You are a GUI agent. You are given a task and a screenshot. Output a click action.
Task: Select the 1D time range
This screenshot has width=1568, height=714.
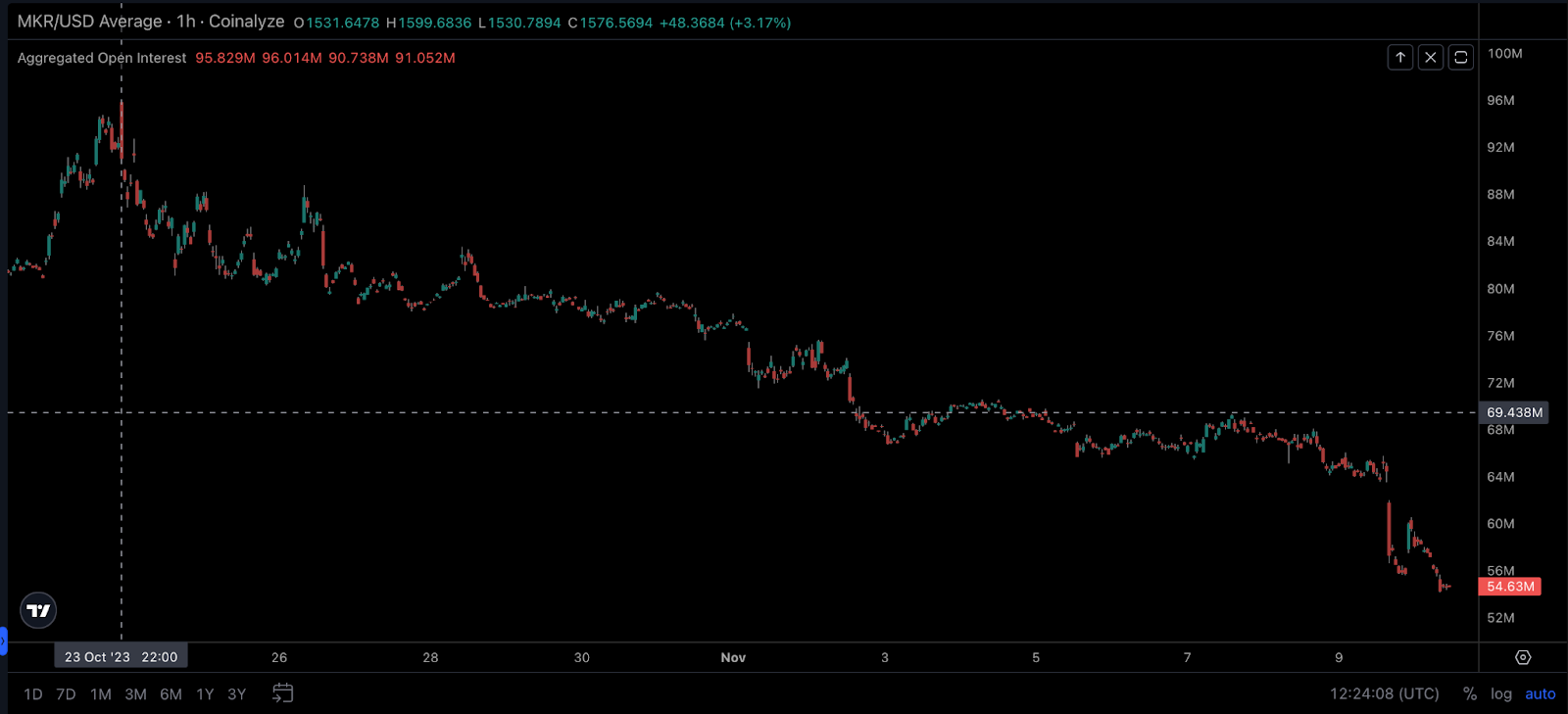click(x=33, y=694)
